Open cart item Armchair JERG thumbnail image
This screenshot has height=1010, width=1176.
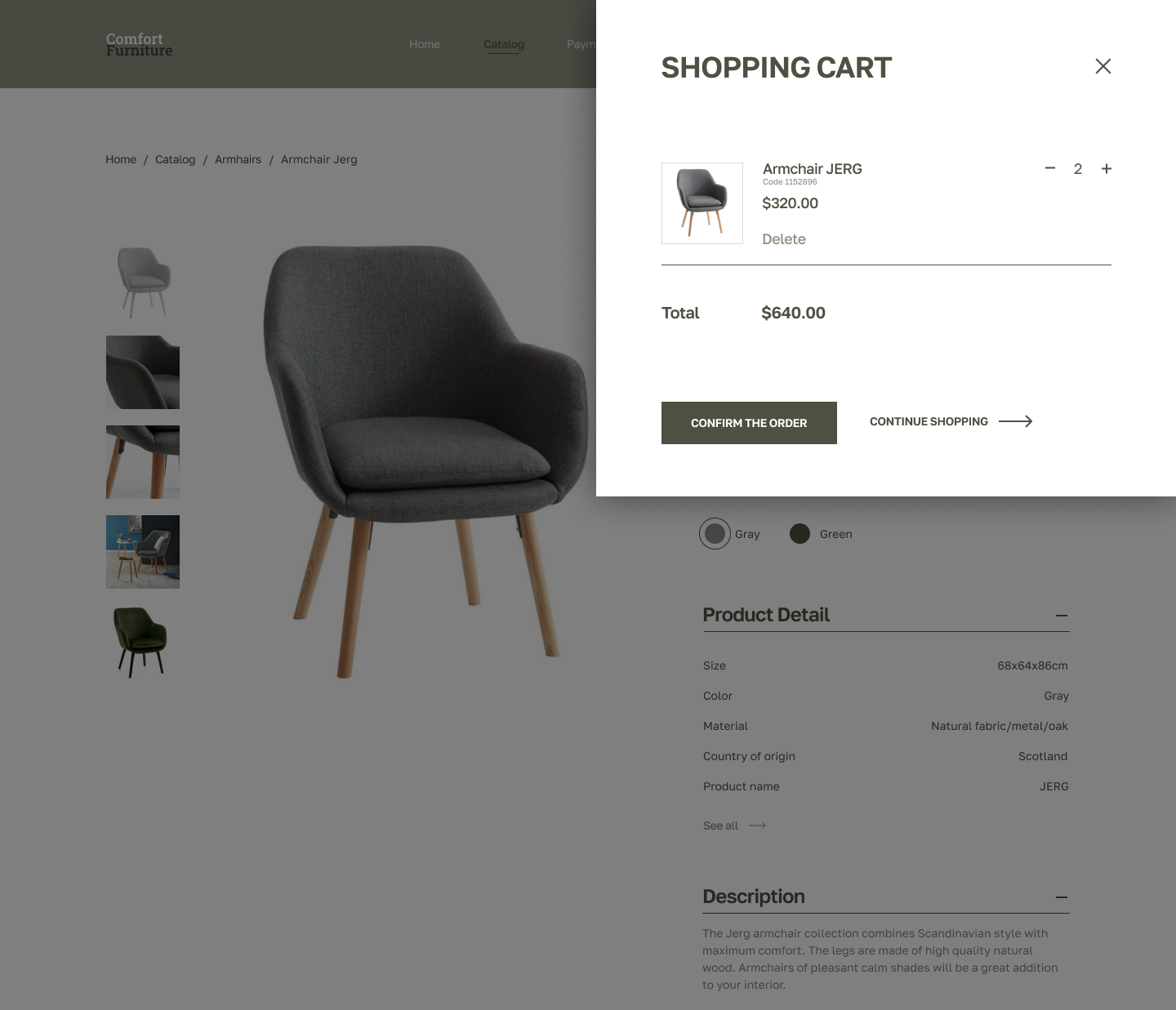[702, 203]
